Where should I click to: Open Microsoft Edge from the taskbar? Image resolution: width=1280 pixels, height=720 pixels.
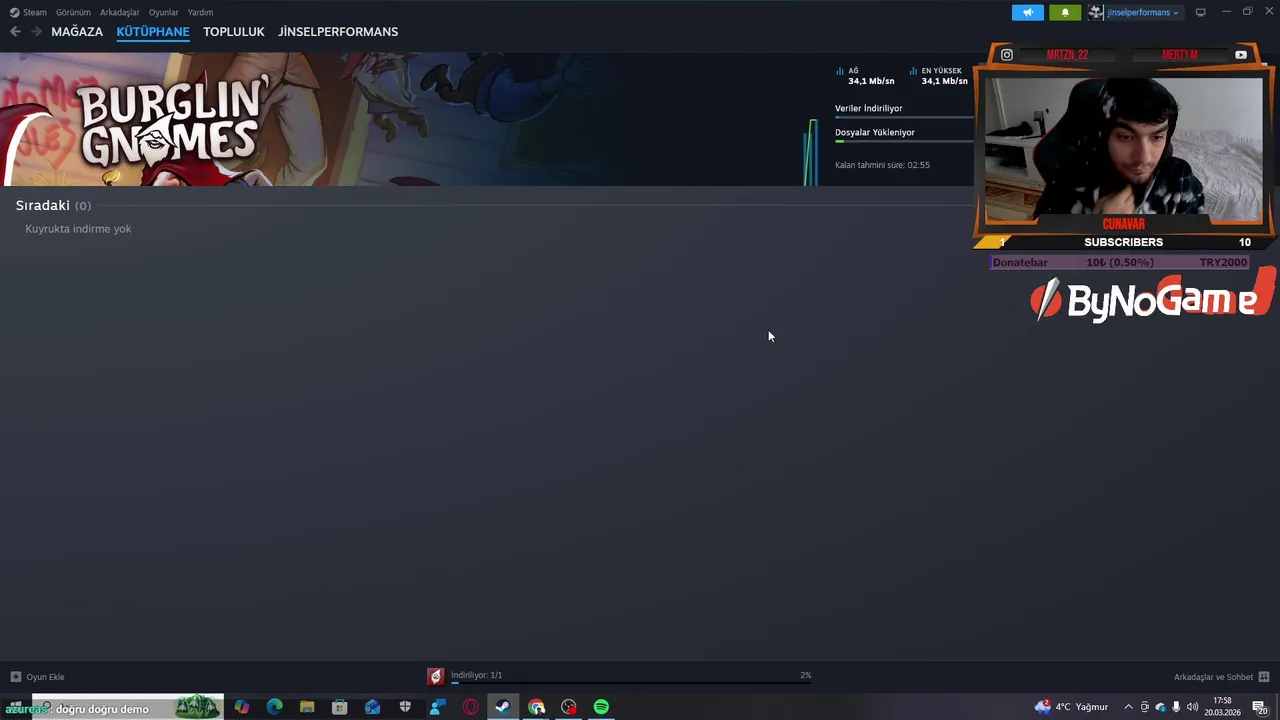point(275,707)
